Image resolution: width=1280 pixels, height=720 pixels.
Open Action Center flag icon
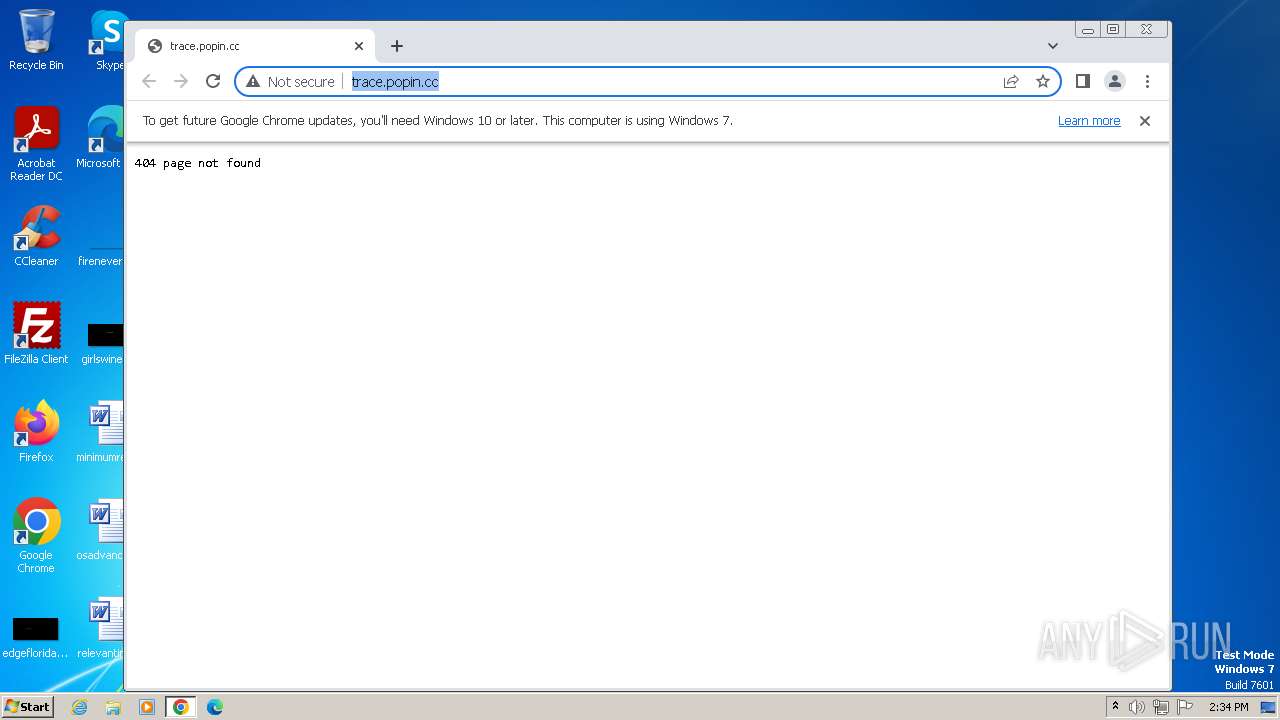(1185, 707)
